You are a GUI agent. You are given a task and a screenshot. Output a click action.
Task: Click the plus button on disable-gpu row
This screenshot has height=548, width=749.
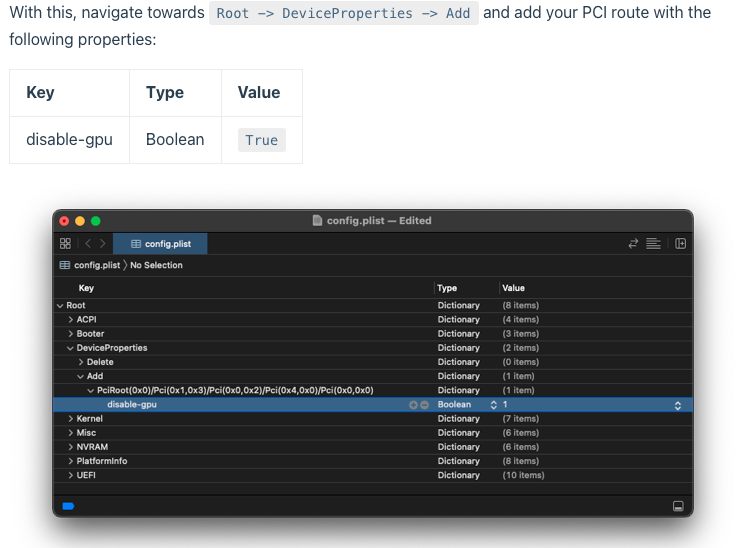click(x=413, y=405)
